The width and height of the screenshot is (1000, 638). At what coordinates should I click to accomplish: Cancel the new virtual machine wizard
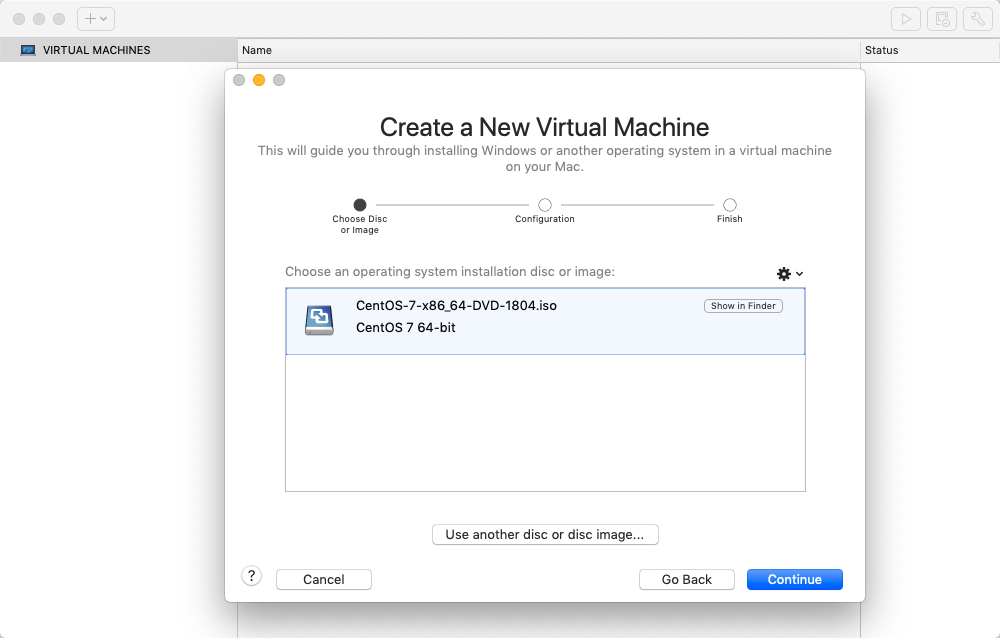323,579
